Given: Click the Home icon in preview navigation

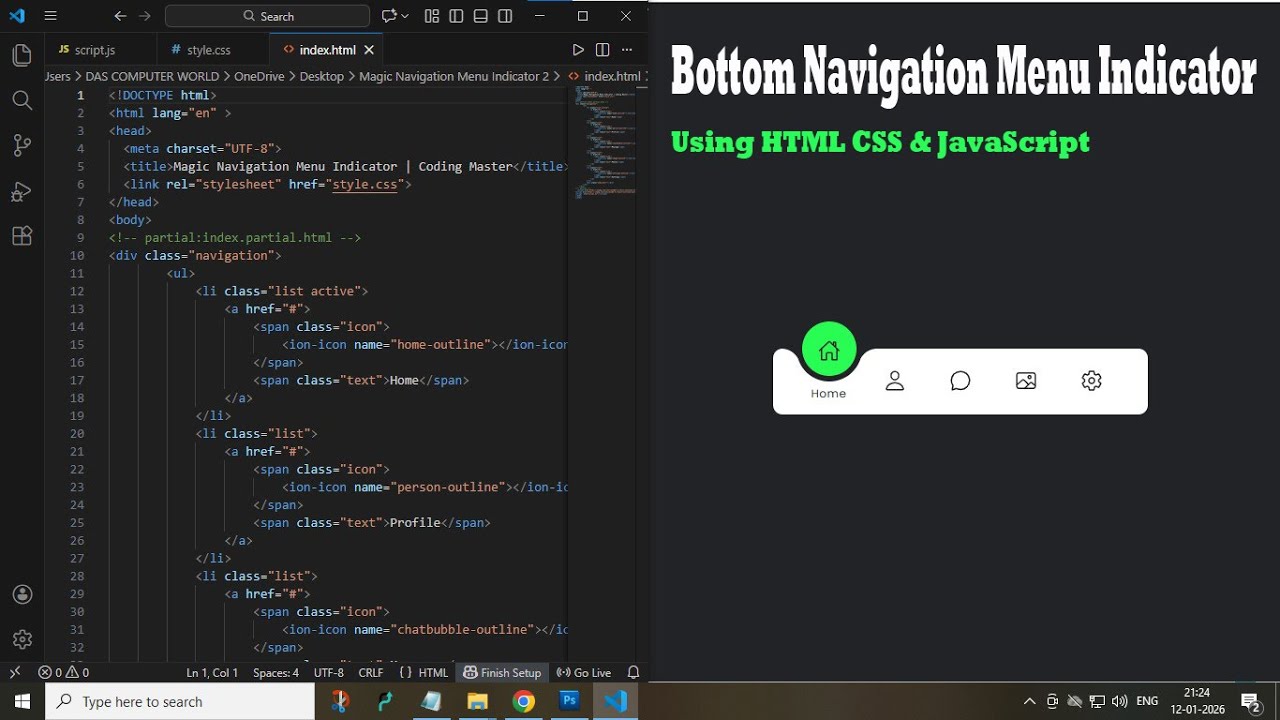Looking at the screenshot, I should [829, 350].
